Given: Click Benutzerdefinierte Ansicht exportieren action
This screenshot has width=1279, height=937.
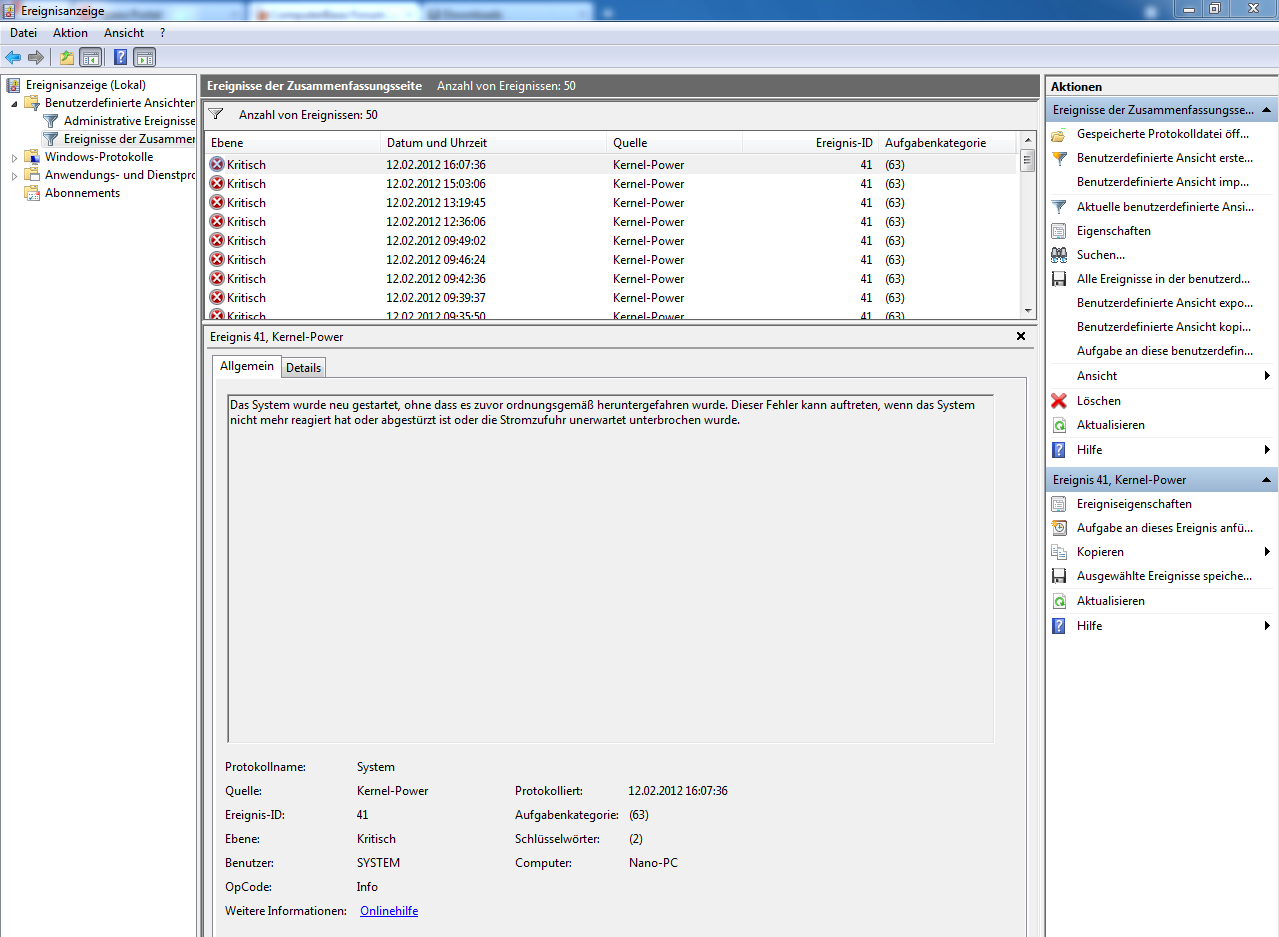Looking at the screenshot, I should pos(1164,303).
